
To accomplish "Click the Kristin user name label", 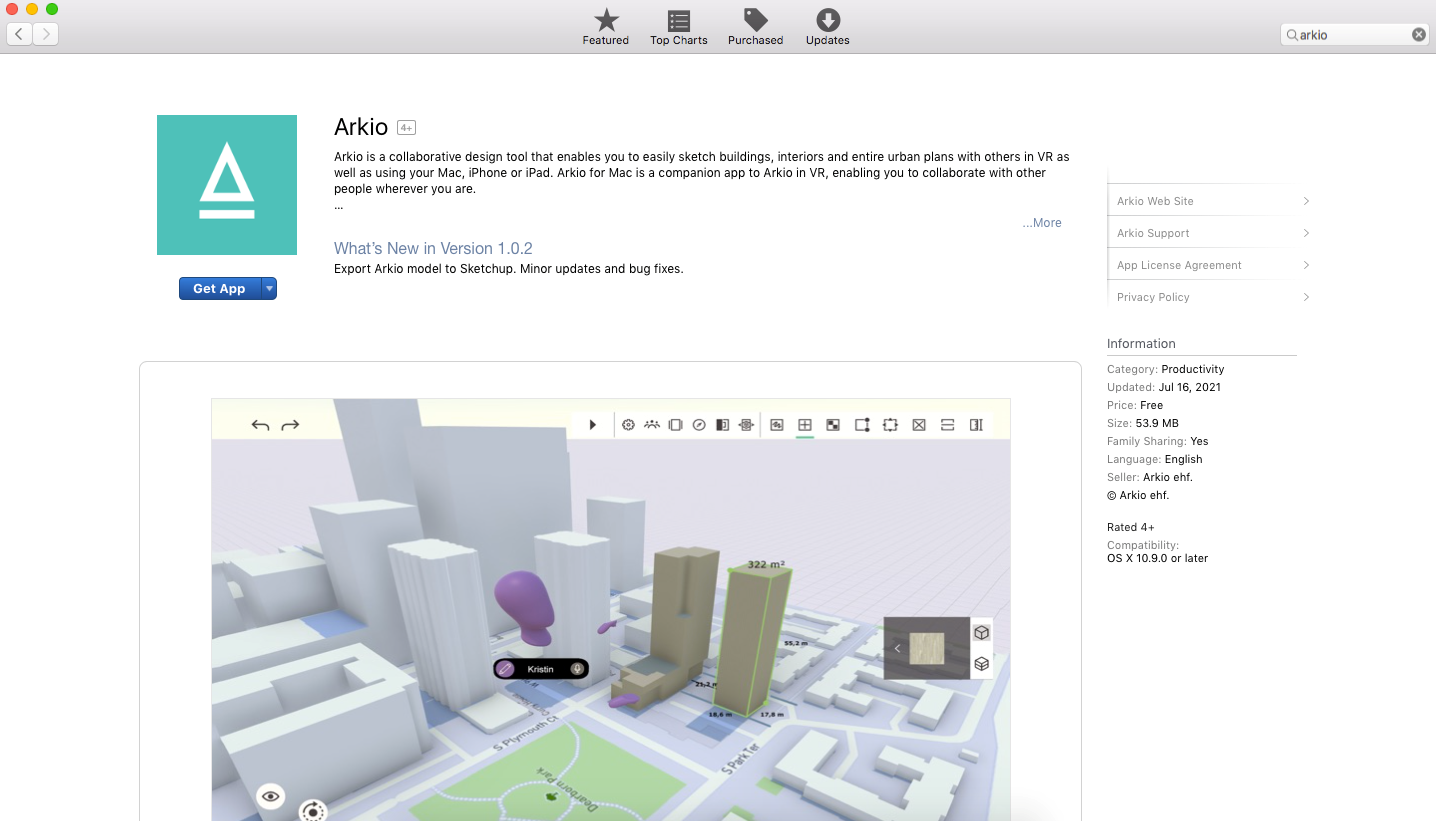I will pyautogui.click(x=540, y=669).
